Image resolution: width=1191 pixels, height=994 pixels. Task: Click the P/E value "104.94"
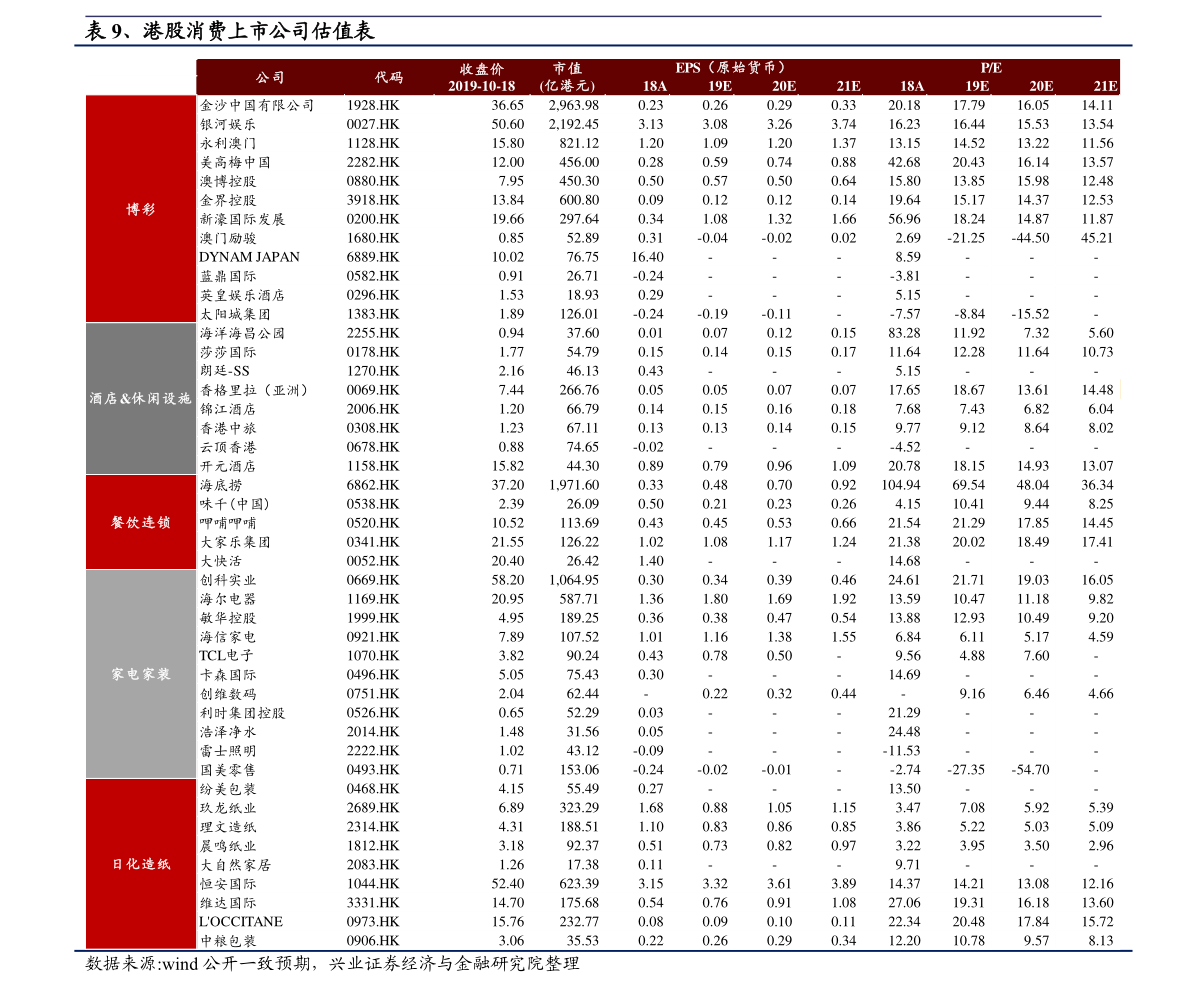coord(901,485)
